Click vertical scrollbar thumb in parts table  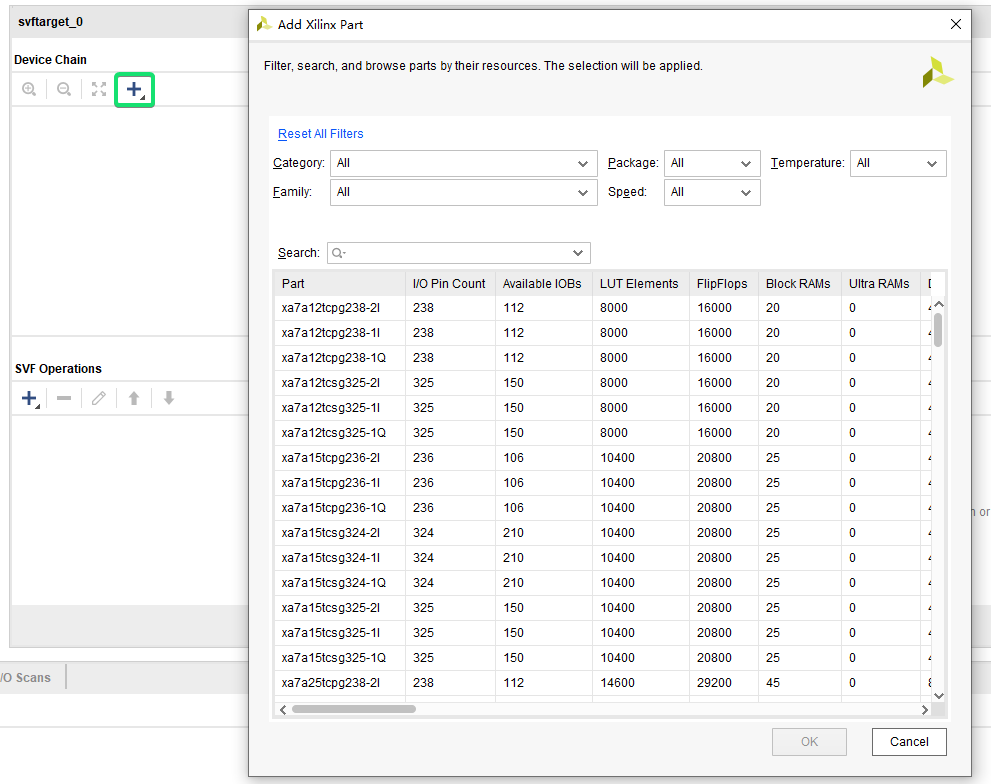click(938, 329)
